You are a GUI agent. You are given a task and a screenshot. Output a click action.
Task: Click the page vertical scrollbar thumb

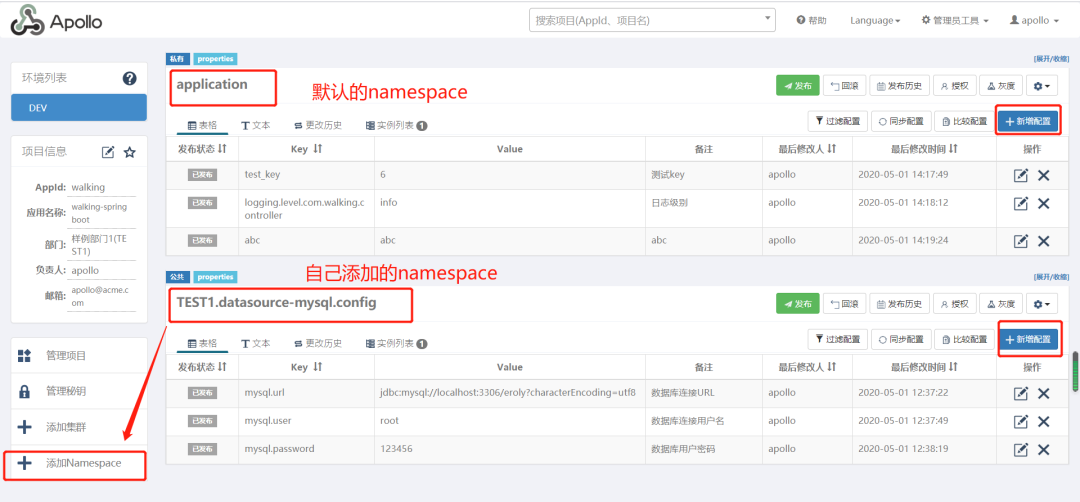(1074, 372)
